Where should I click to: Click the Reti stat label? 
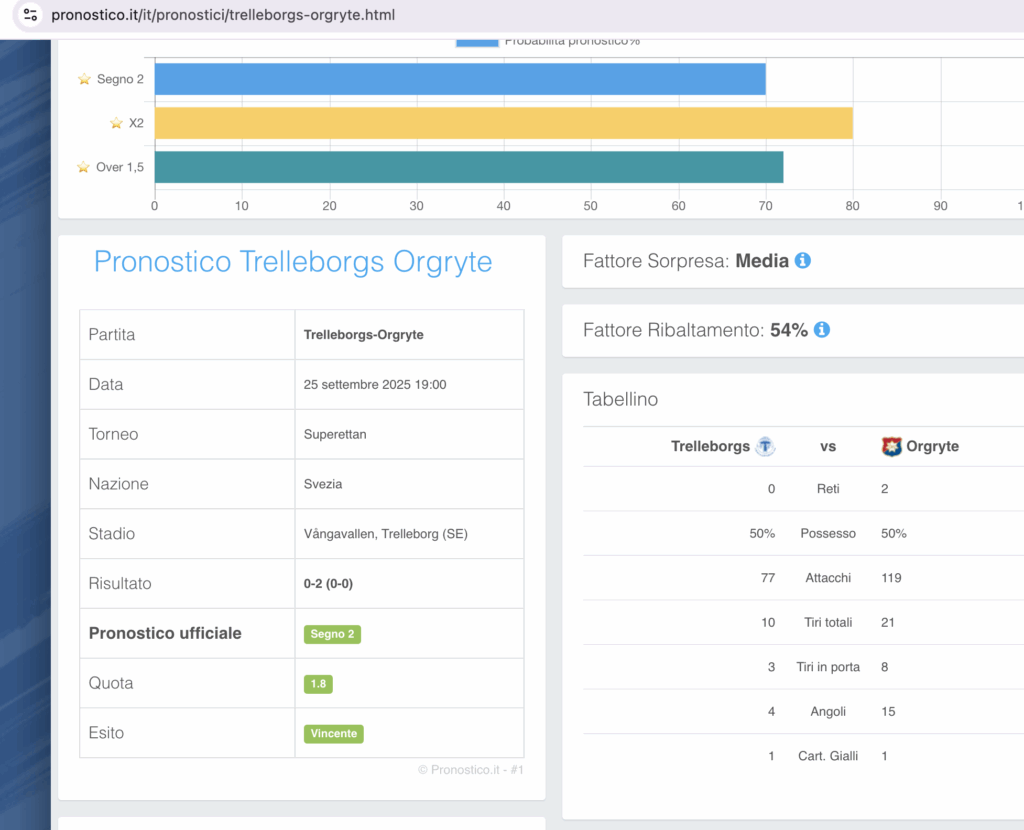[828, 488]
